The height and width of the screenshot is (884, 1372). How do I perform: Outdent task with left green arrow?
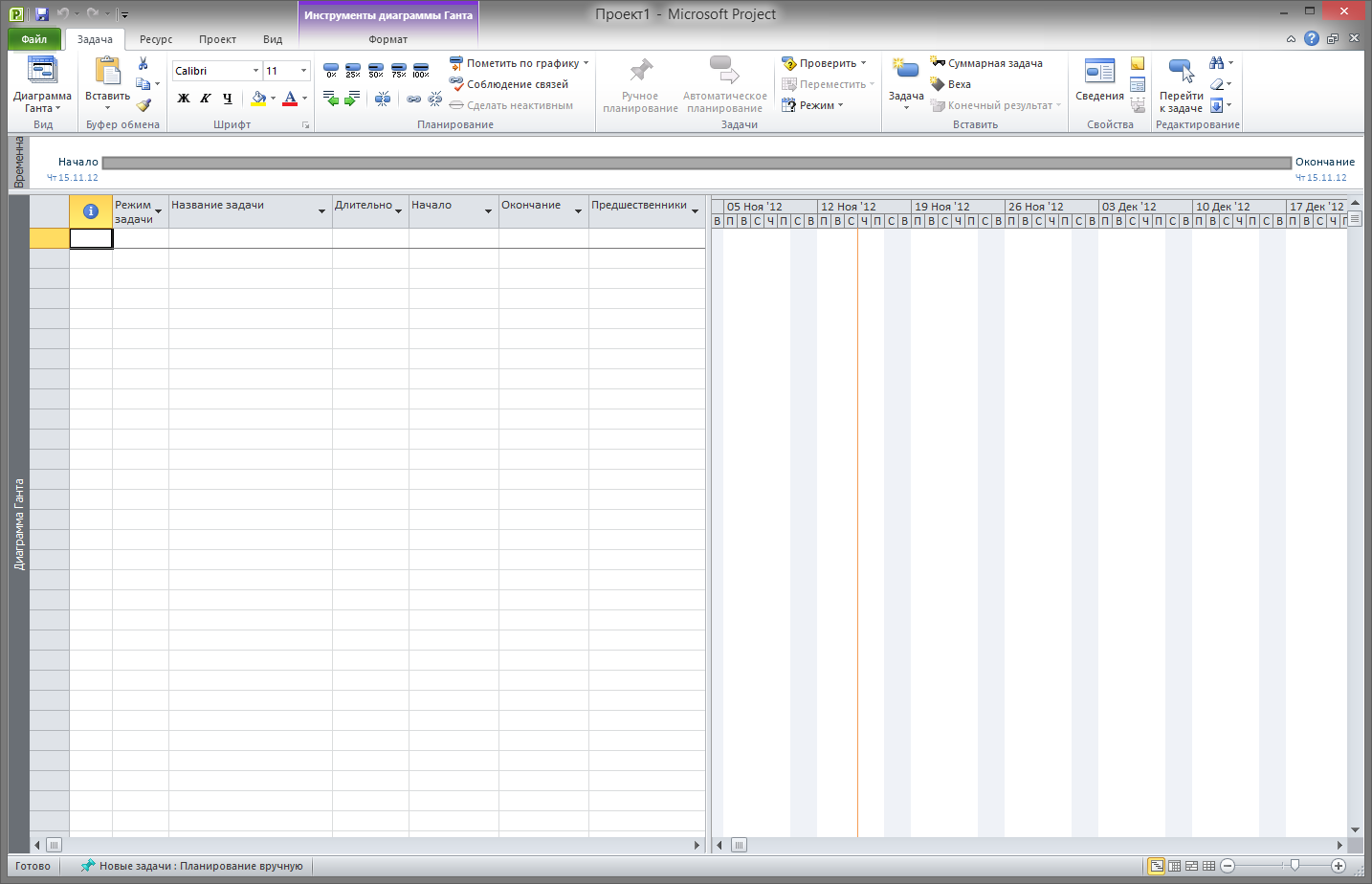pyautogui.click(x=331, y=99)
